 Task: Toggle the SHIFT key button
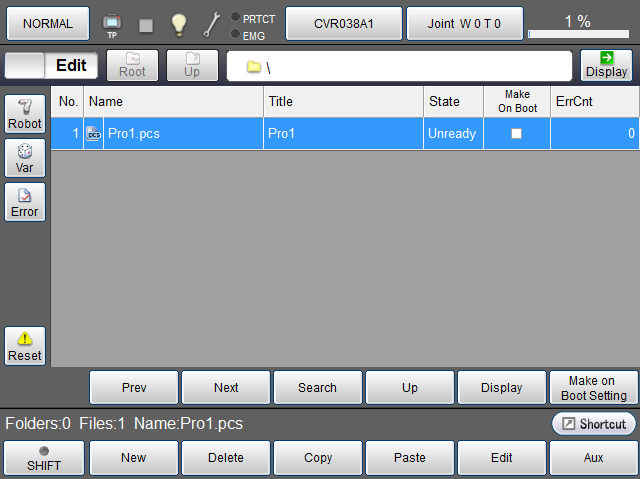(x=43, y=458)
